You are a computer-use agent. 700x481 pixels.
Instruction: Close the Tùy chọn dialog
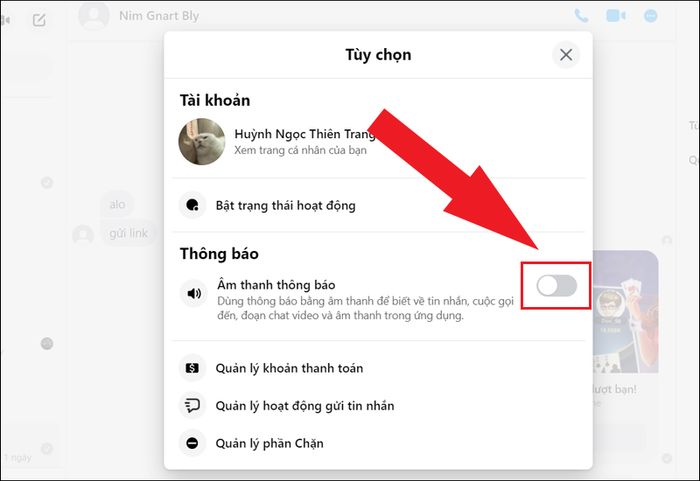566,55
